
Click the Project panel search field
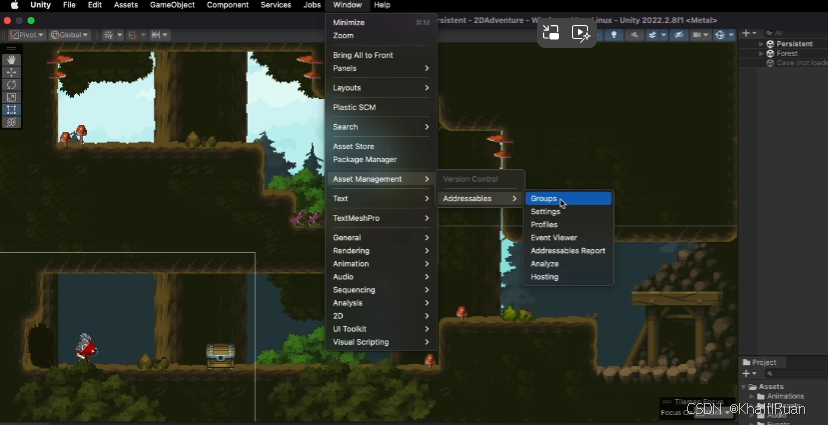(x=796, y=373)
